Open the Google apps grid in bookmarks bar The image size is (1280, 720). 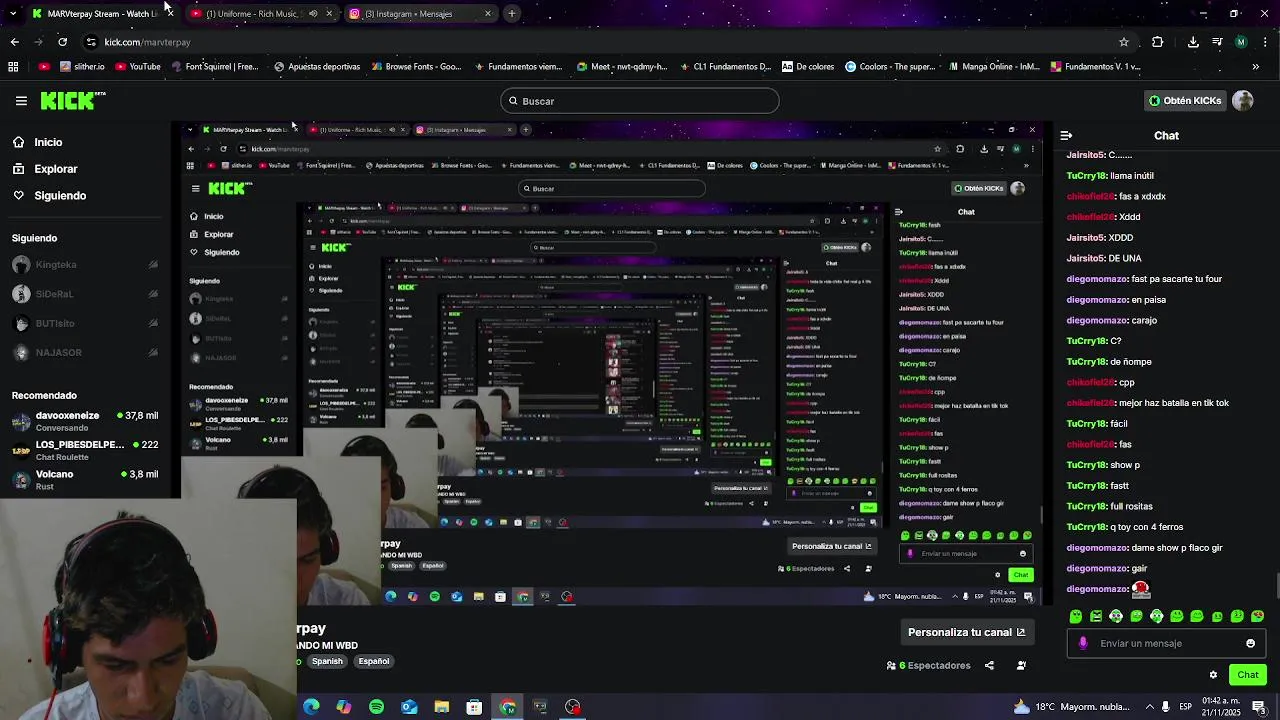[13, 67]
